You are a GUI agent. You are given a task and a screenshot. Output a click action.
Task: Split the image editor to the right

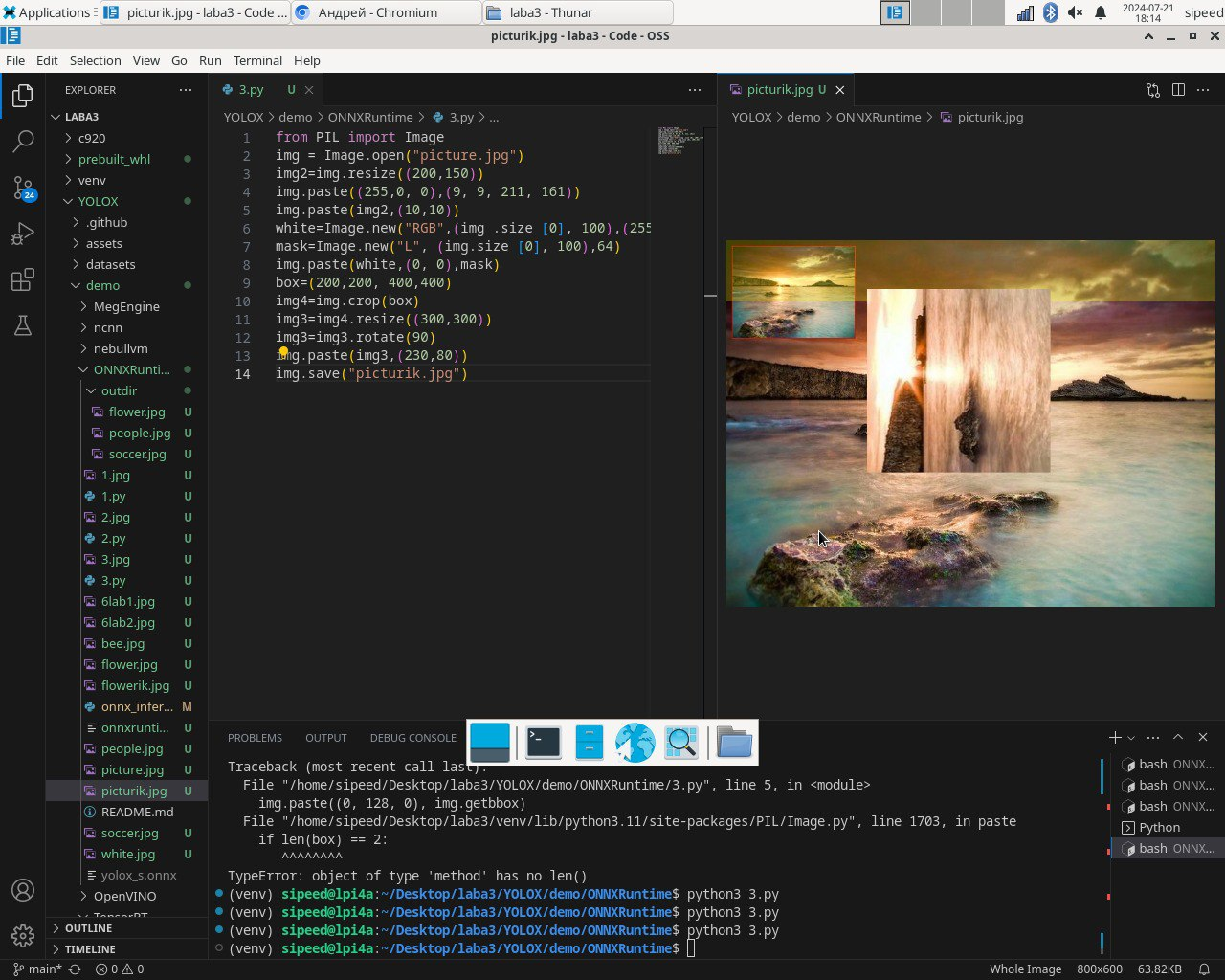1178,90
